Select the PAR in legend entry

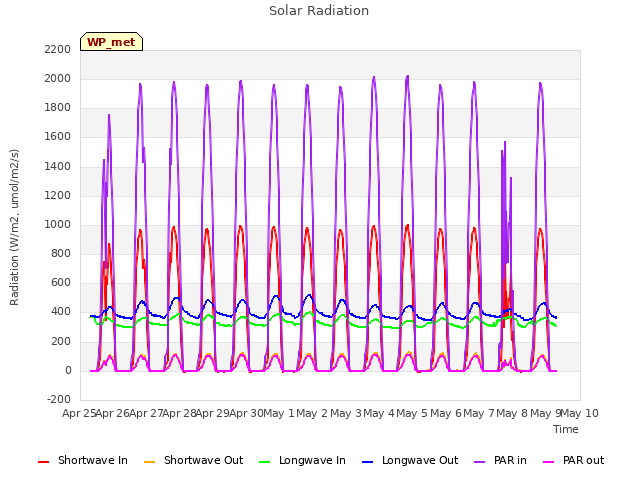500,460
